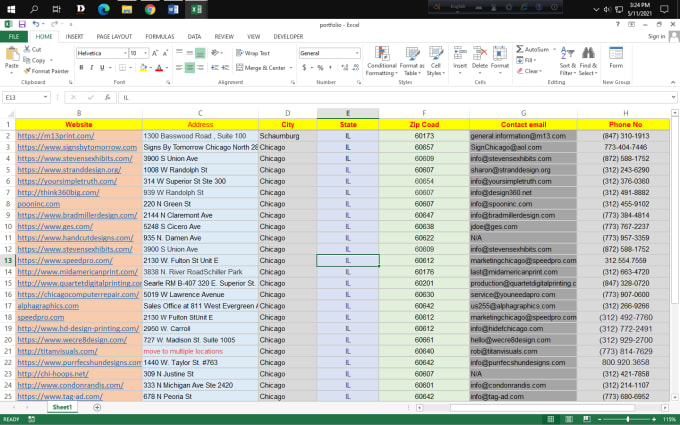The image size is (680, 425).
Task: Open the https://m13print.com/ link
Action: coord(56,136)
